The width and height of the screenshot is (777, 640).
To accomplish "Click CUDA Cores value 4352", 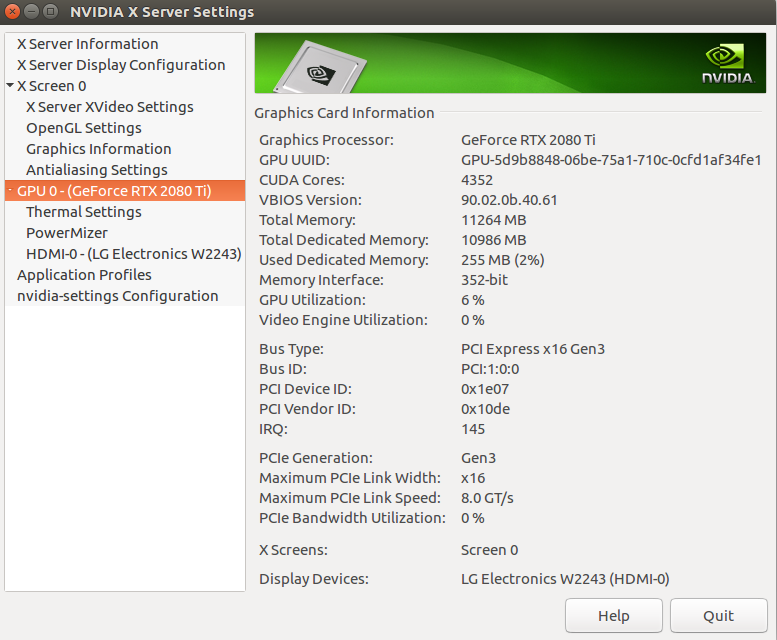I will pos(477,180).
